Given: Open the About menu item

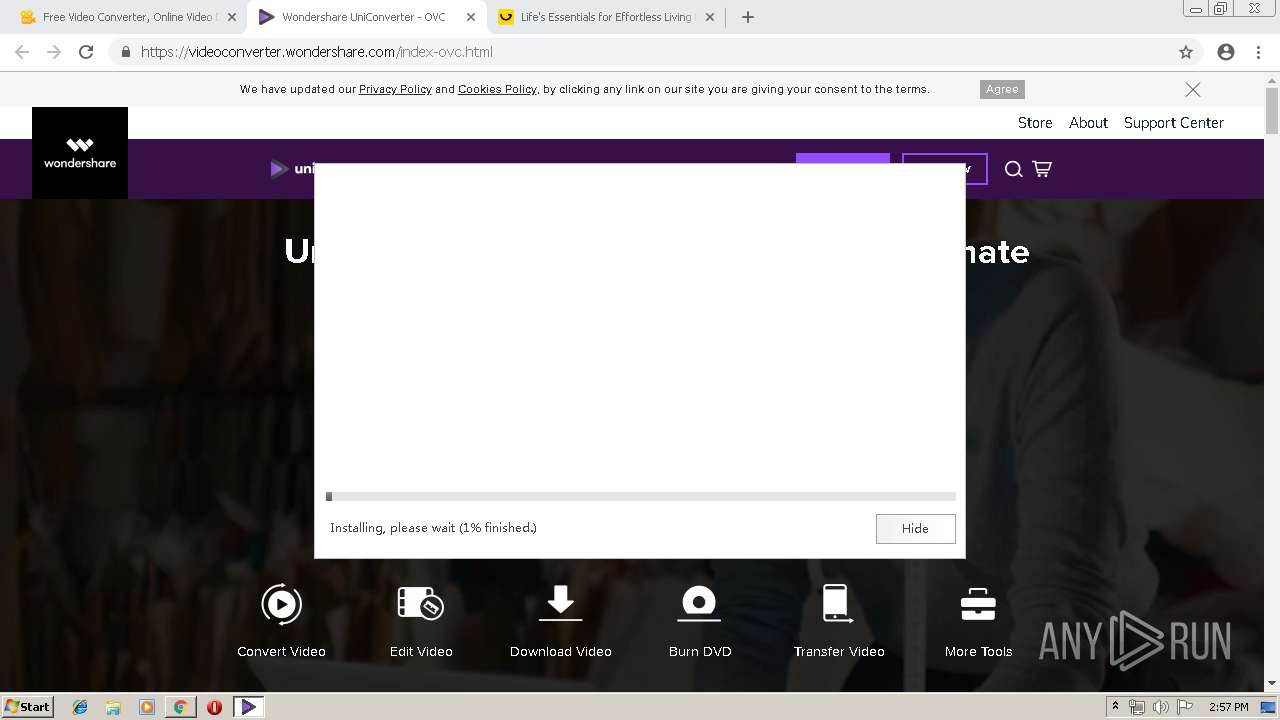Looking at the screenshot, I should tap(1088, 123).
